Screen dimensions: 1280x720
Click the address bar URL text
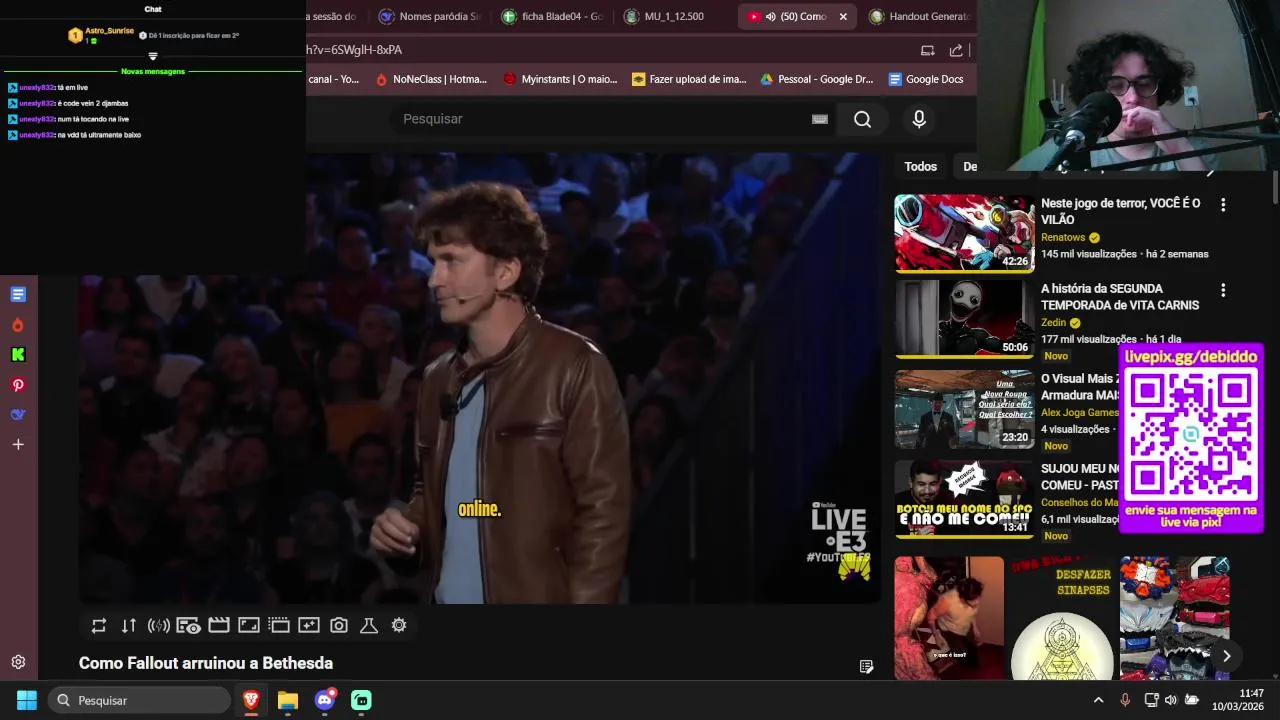[x=355, y=50]
